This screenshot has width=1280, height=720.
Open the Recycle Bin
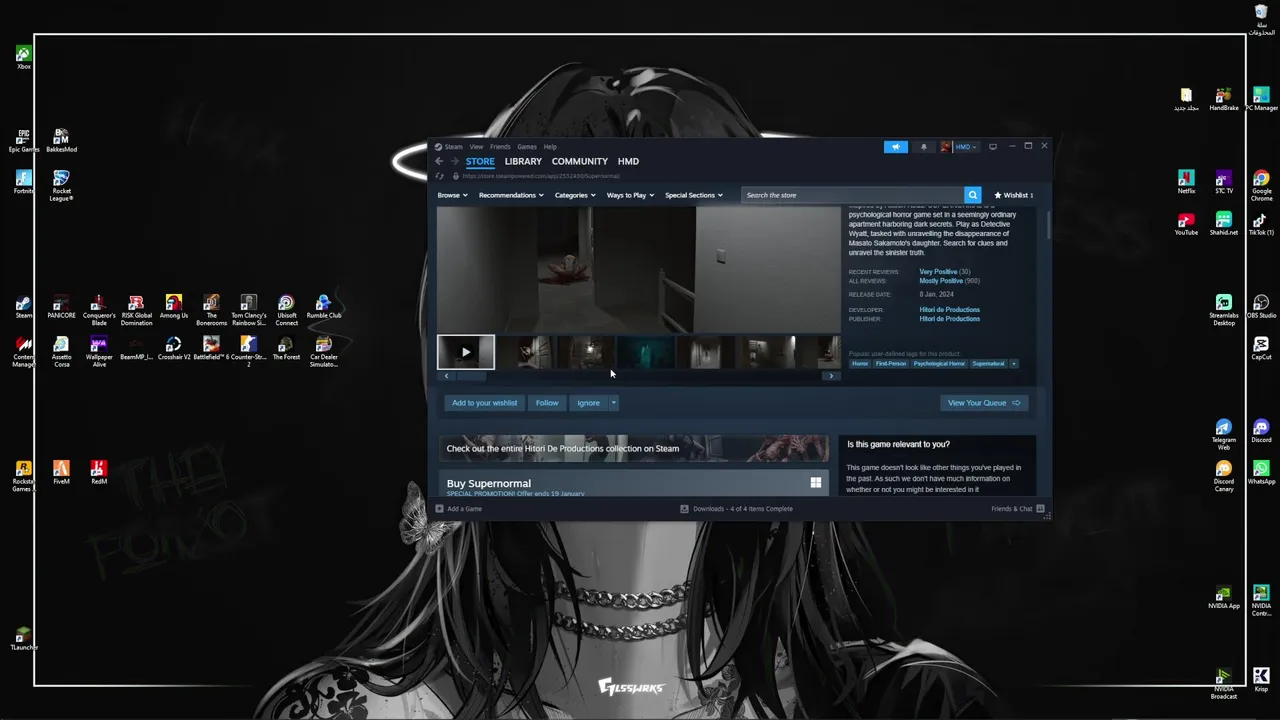pyautogui.click(x=1261, y=18)
